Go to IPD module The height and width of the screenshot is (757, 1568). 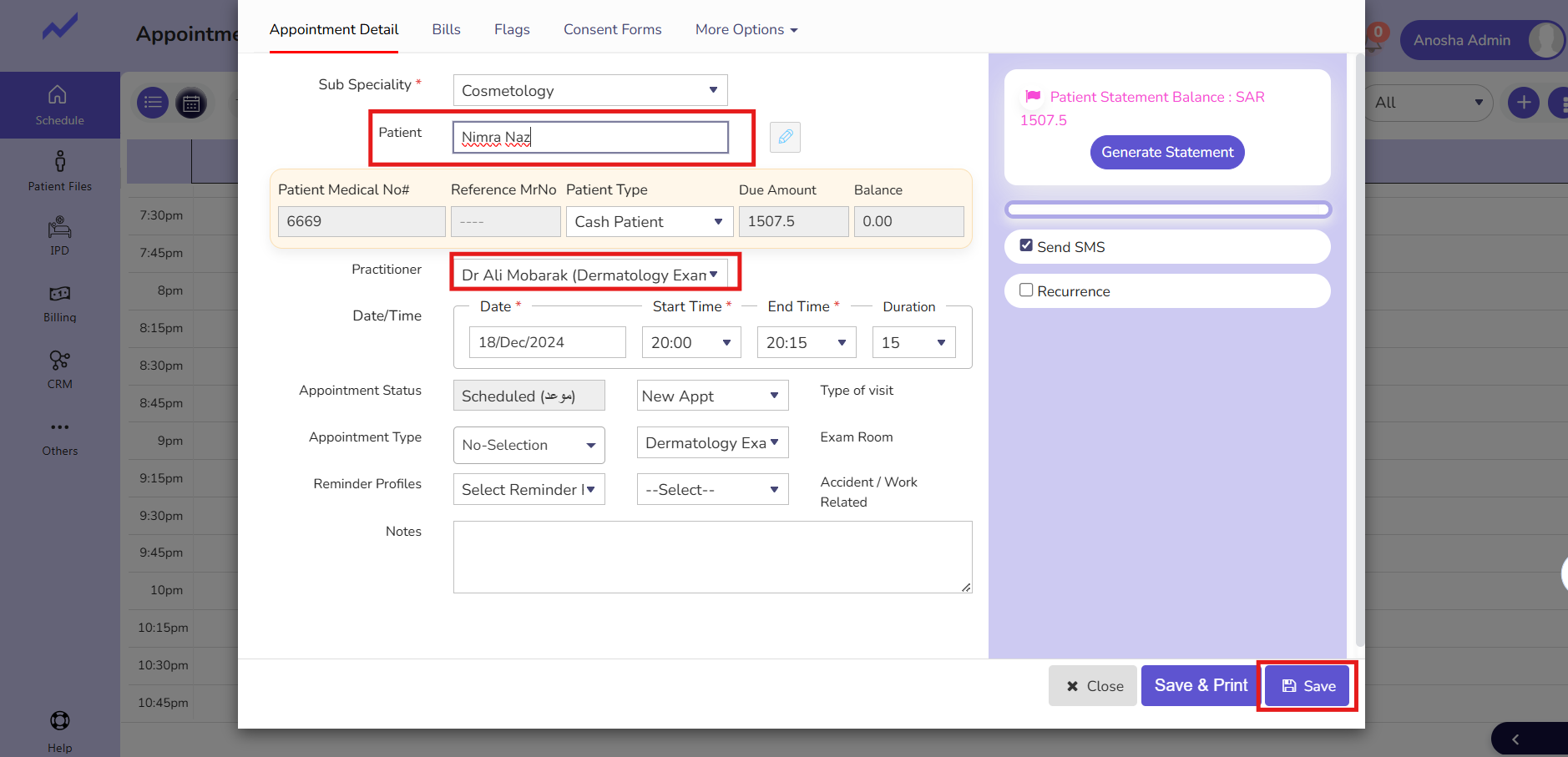tap(59, 236)
